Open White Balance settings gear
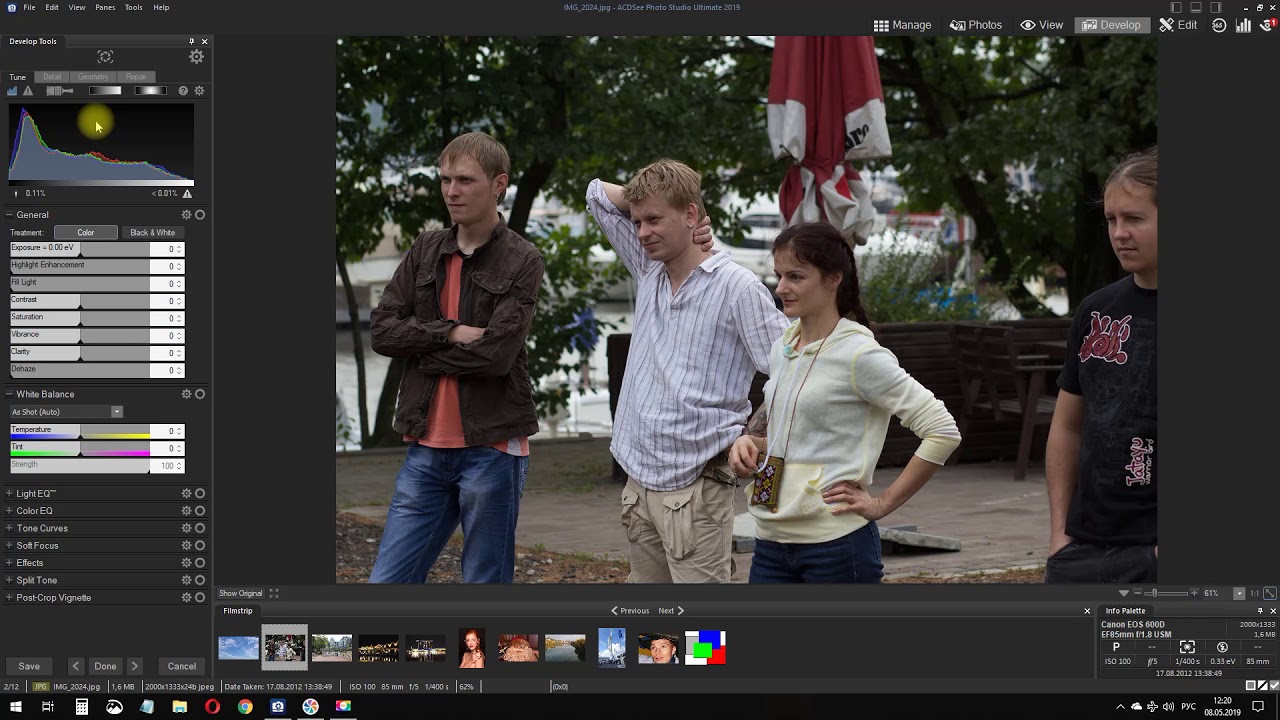The image size is (1280, 720). pyautogui.click(x=186, y=394)
